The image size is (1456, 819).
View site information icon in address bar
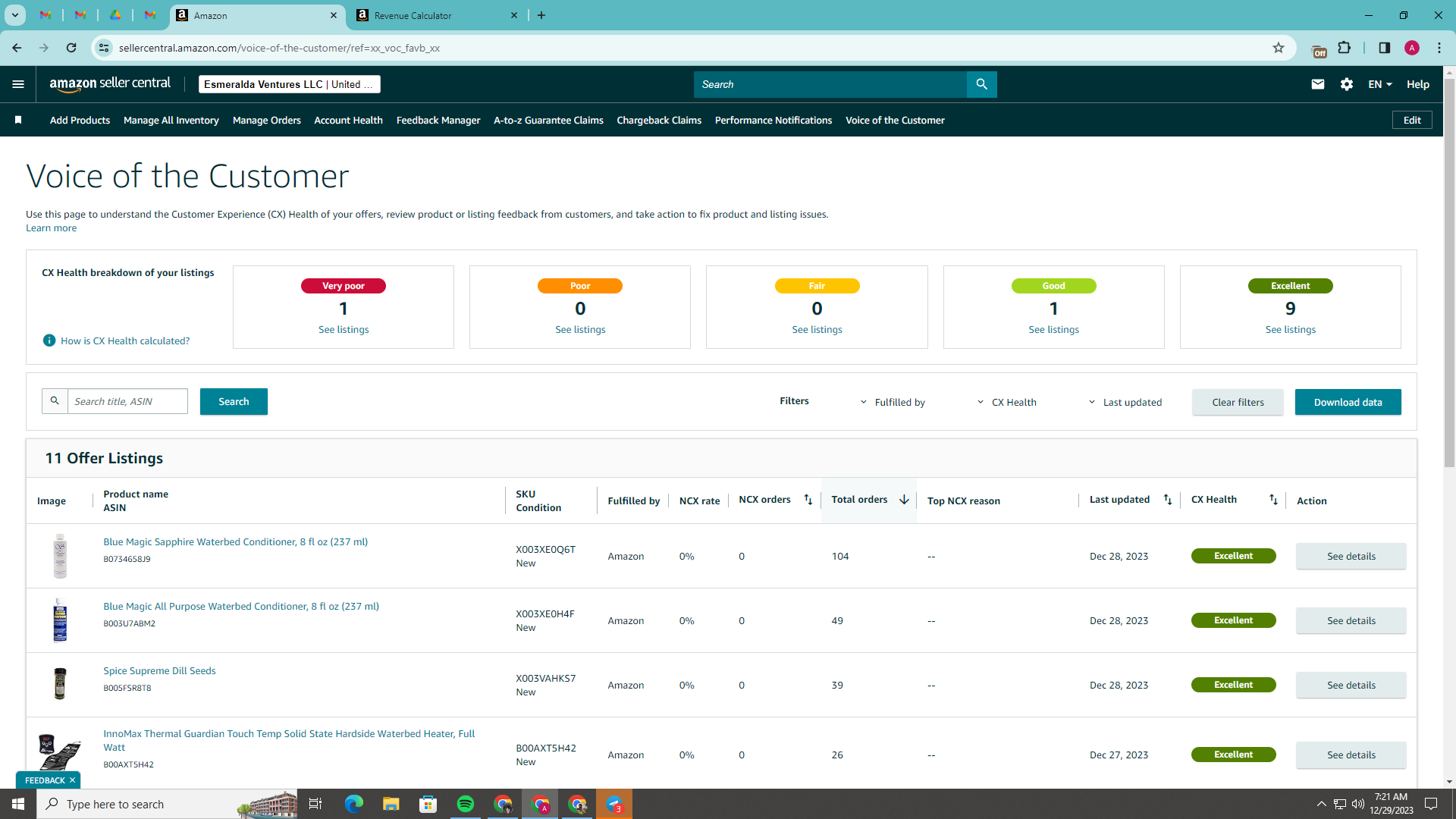pyautogui.click(x=104, y=48)
